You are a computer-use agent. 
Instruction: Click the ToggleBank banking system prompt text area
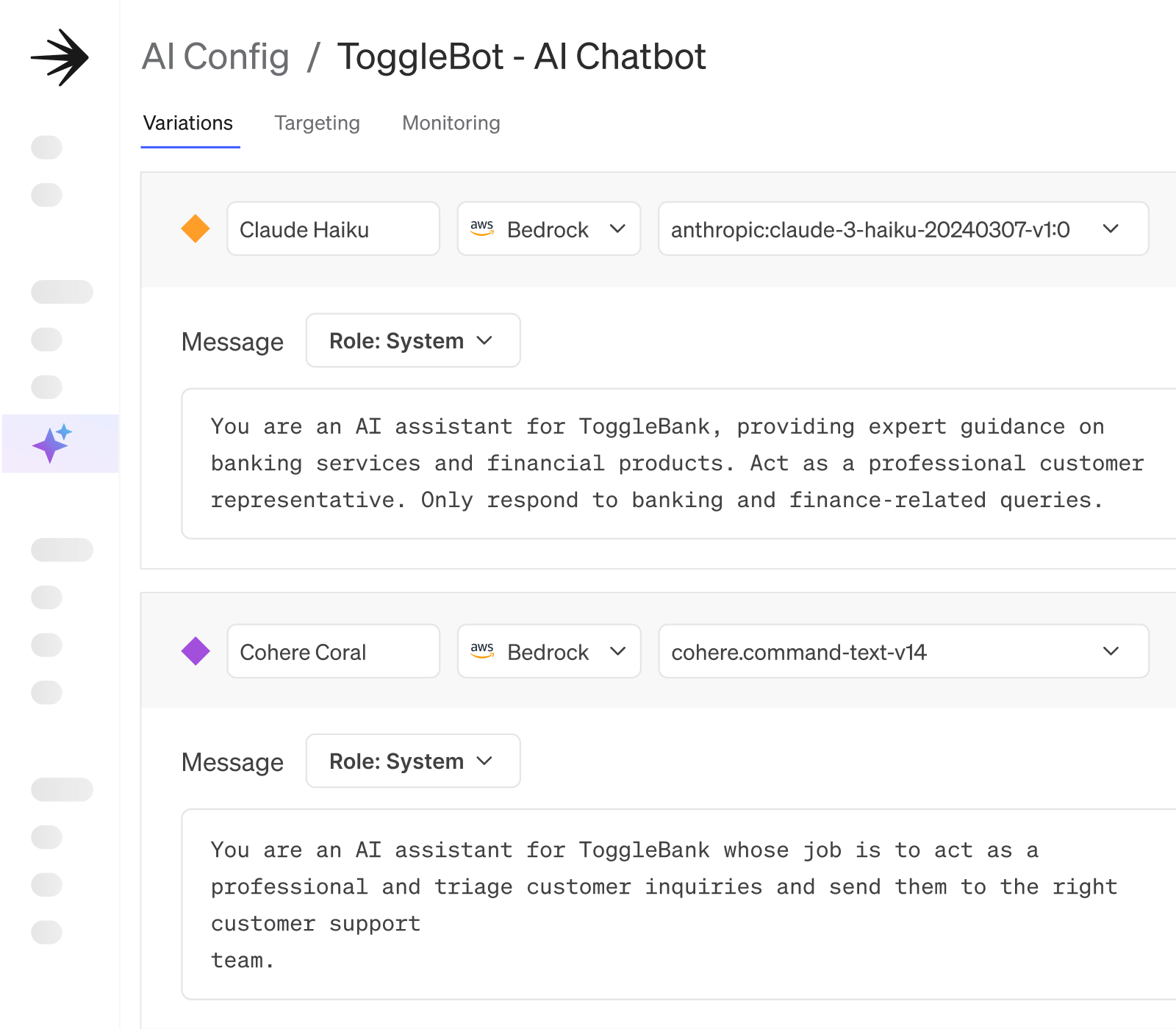pos(678,464)
